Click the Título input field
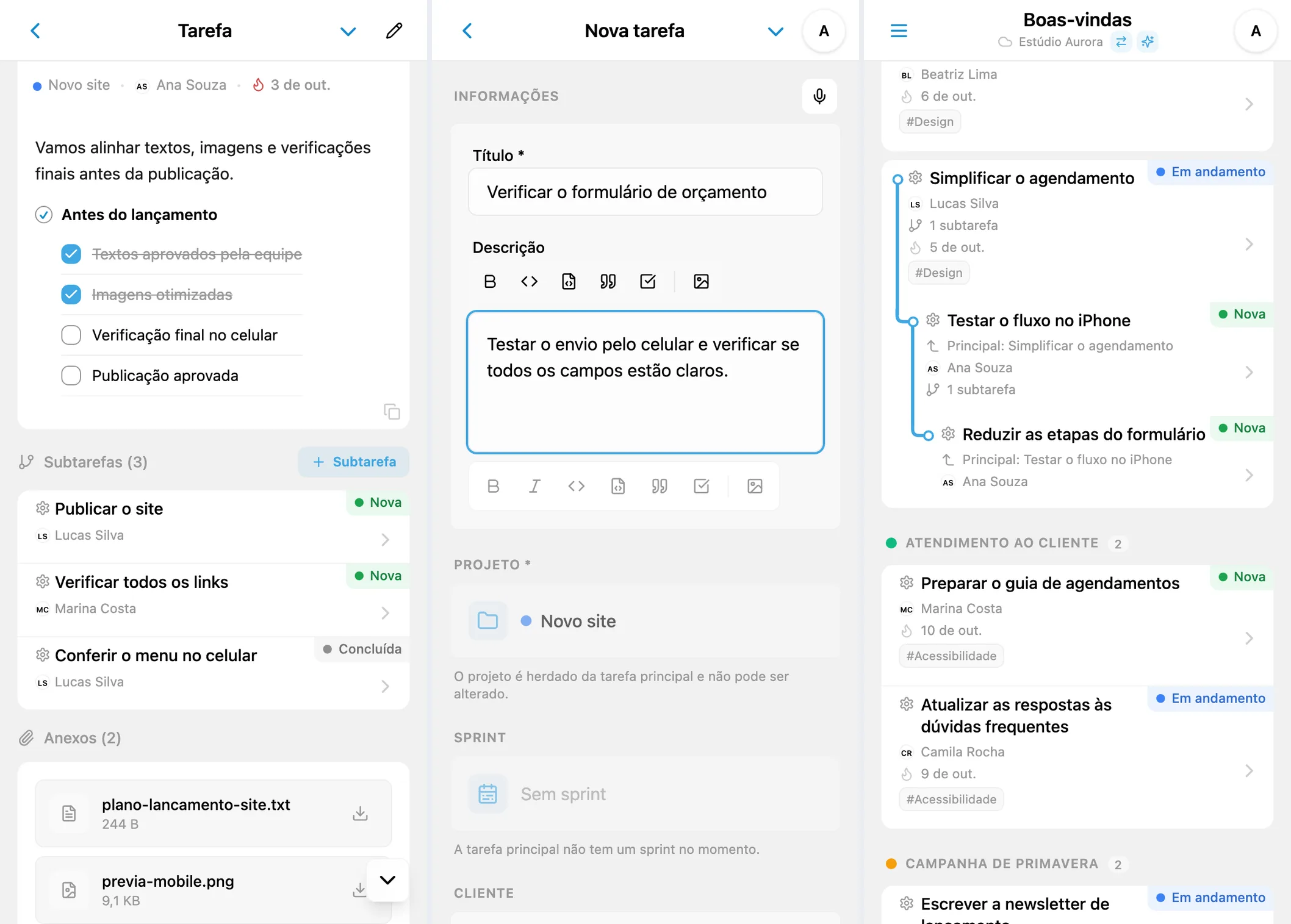Image resolution: width=1291 pixels, height=924 pixels. (645, 192)
